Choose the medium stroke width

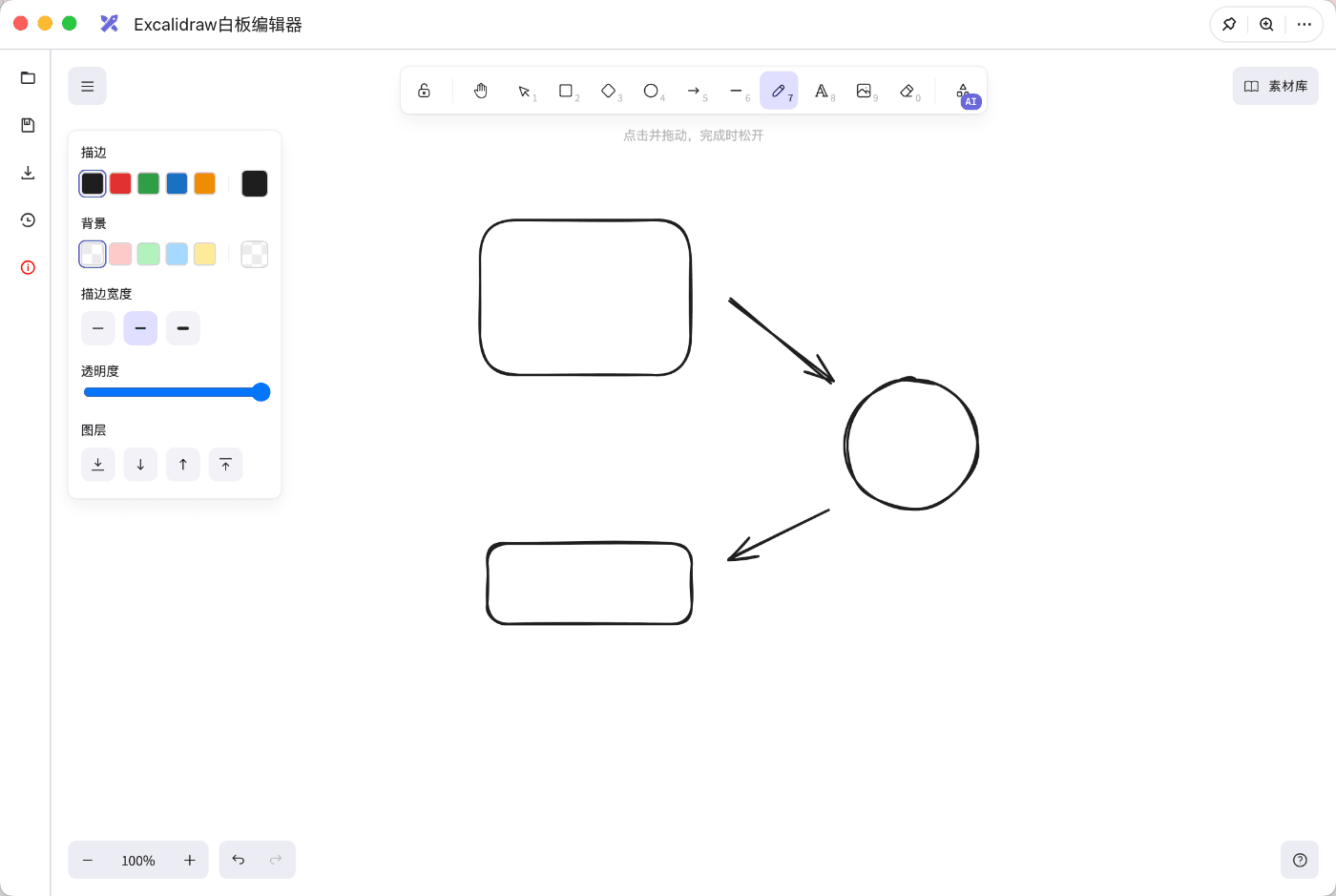tap(140, 328)
